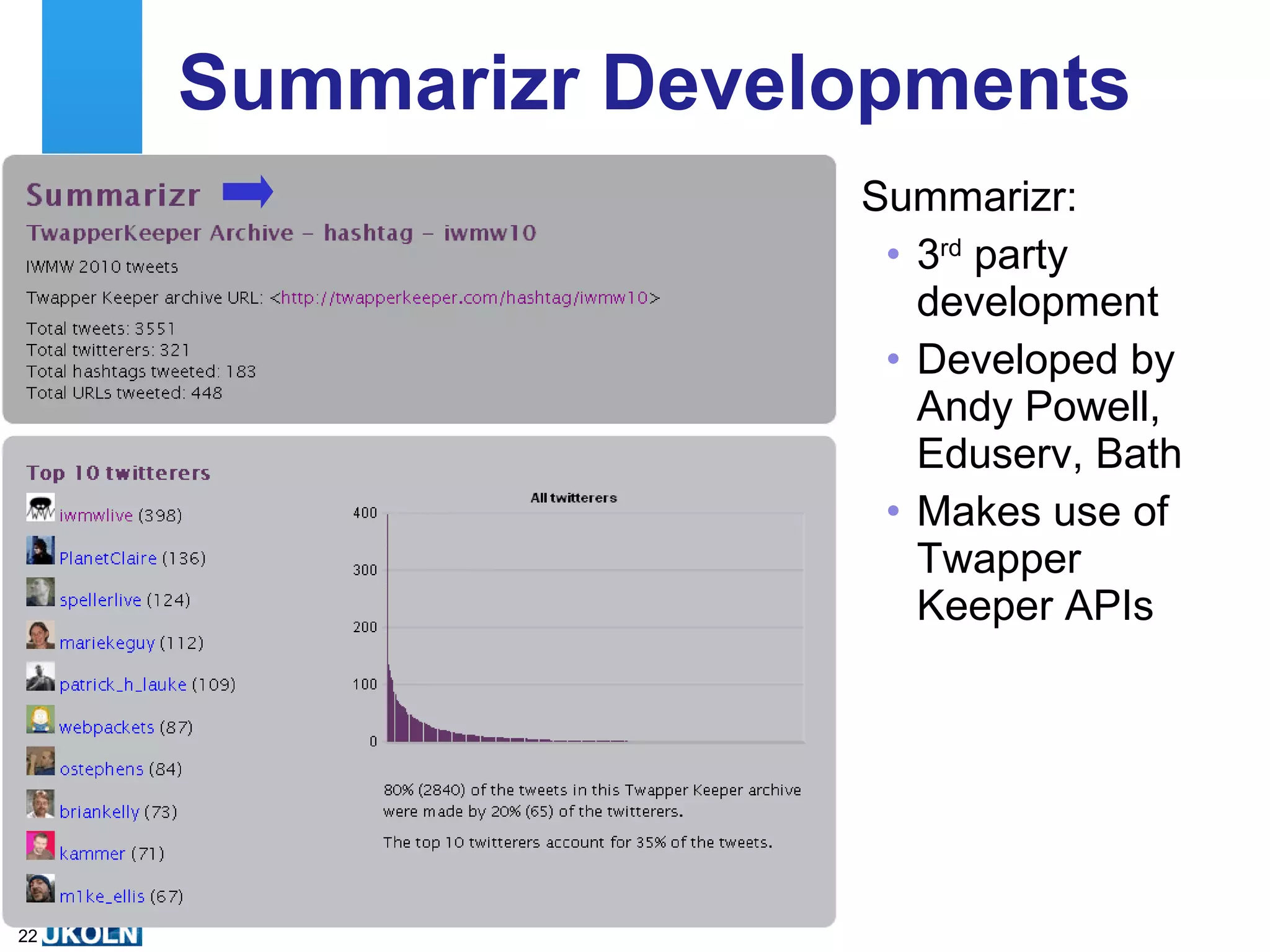1270x952 pixels.
Task: Click patrick_h_lauke's avatar image
Action: [x=40, y=677]
